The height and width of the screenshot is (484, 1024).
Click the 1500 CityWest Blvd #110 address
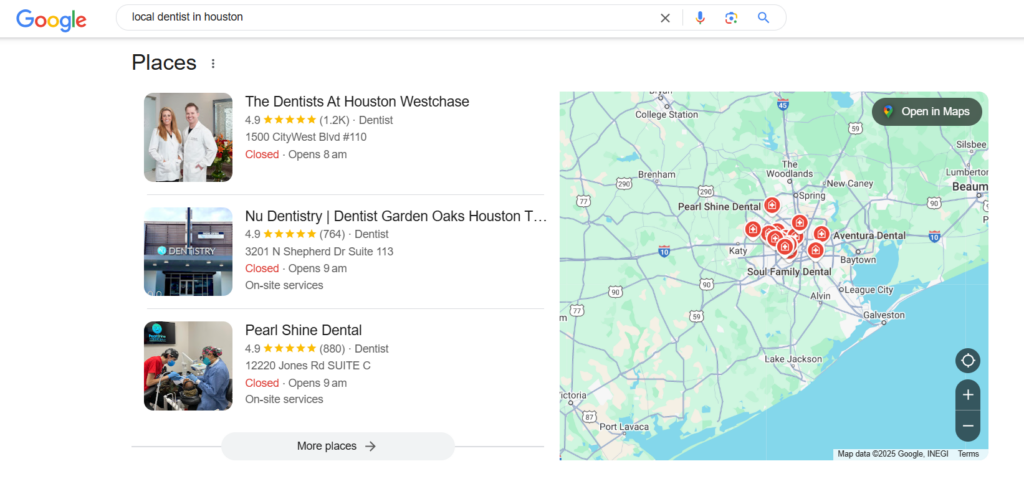coord(306,137)
